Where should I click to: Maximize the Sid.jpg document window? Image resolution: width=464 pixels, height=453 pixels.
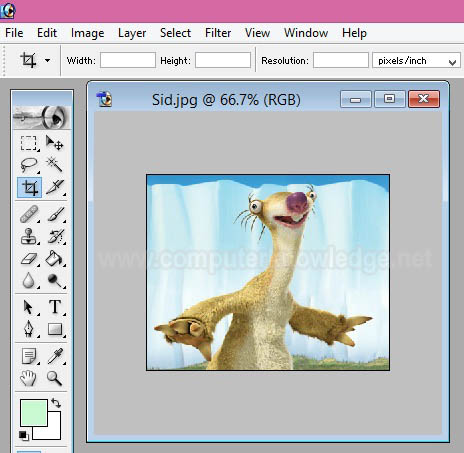pyautogui.click(x=390, y=99)
